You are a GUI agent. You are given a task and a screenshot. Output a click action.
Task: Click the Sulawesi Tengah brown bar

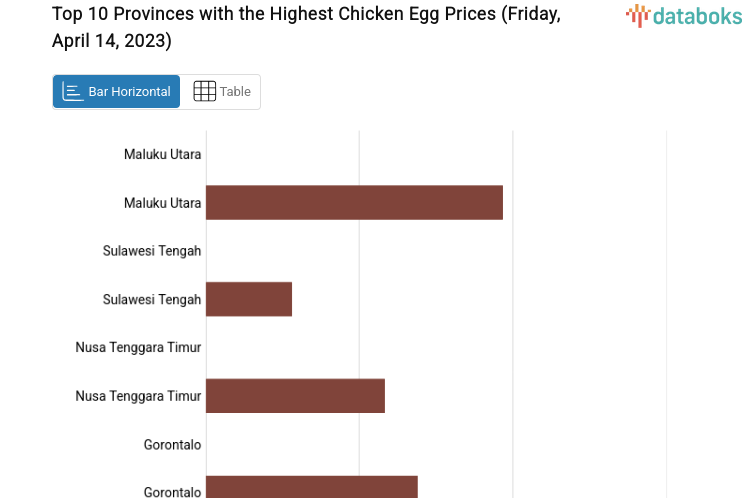pyautogui.click(x=249, y=299)
